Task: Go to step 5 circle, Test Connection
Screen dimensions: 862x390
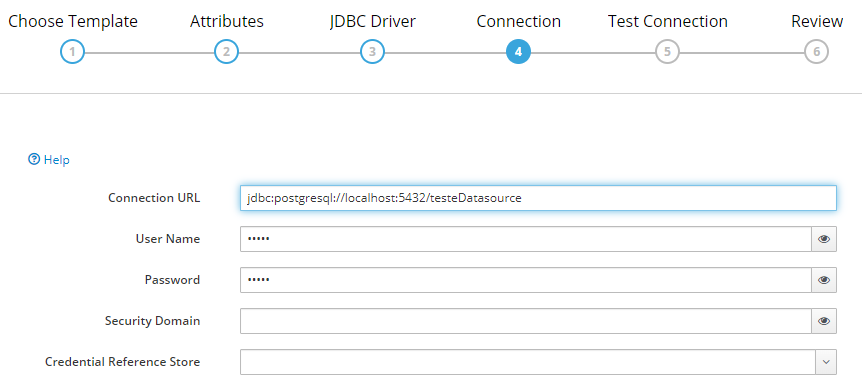Action: click(667, 52)
